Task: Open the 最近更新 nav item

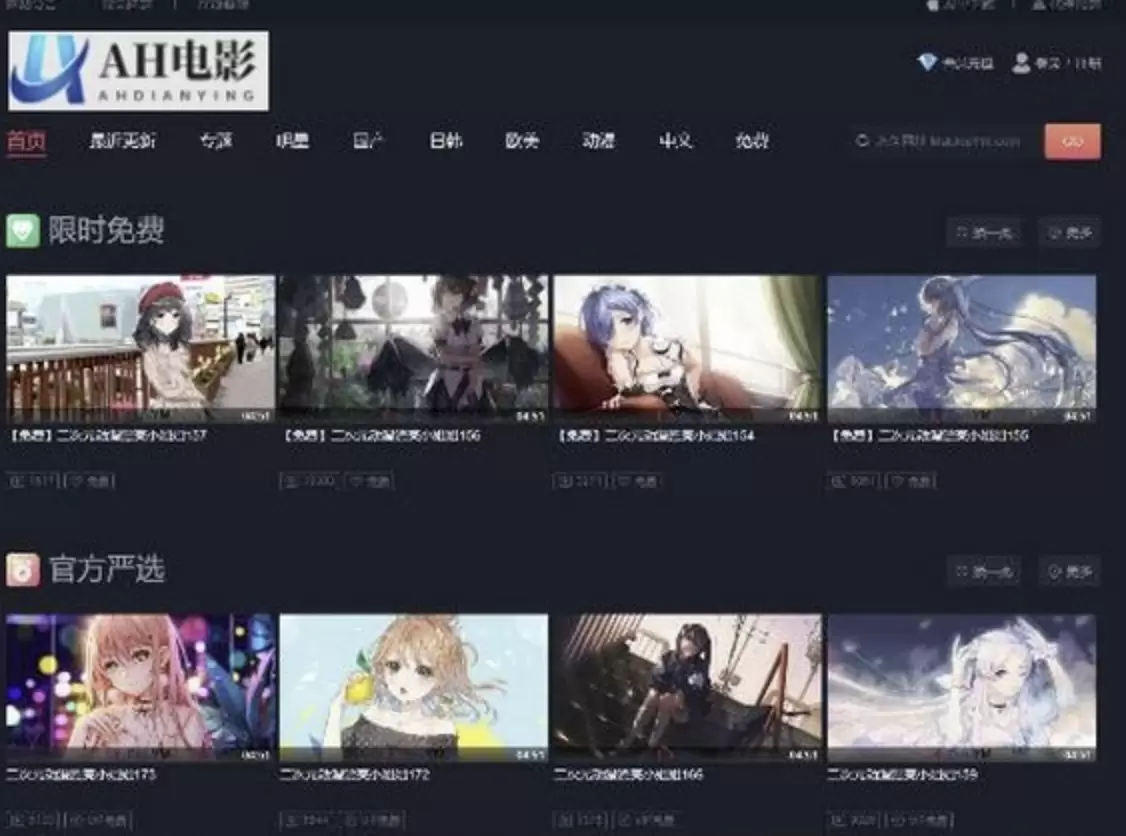Action: pyautogui.click(x=122, y=141)
